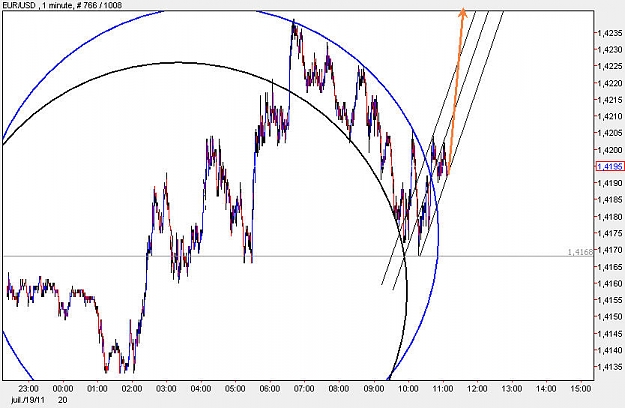Click the 15:00 time axis label
625x408 pixels.
point(581,388)
